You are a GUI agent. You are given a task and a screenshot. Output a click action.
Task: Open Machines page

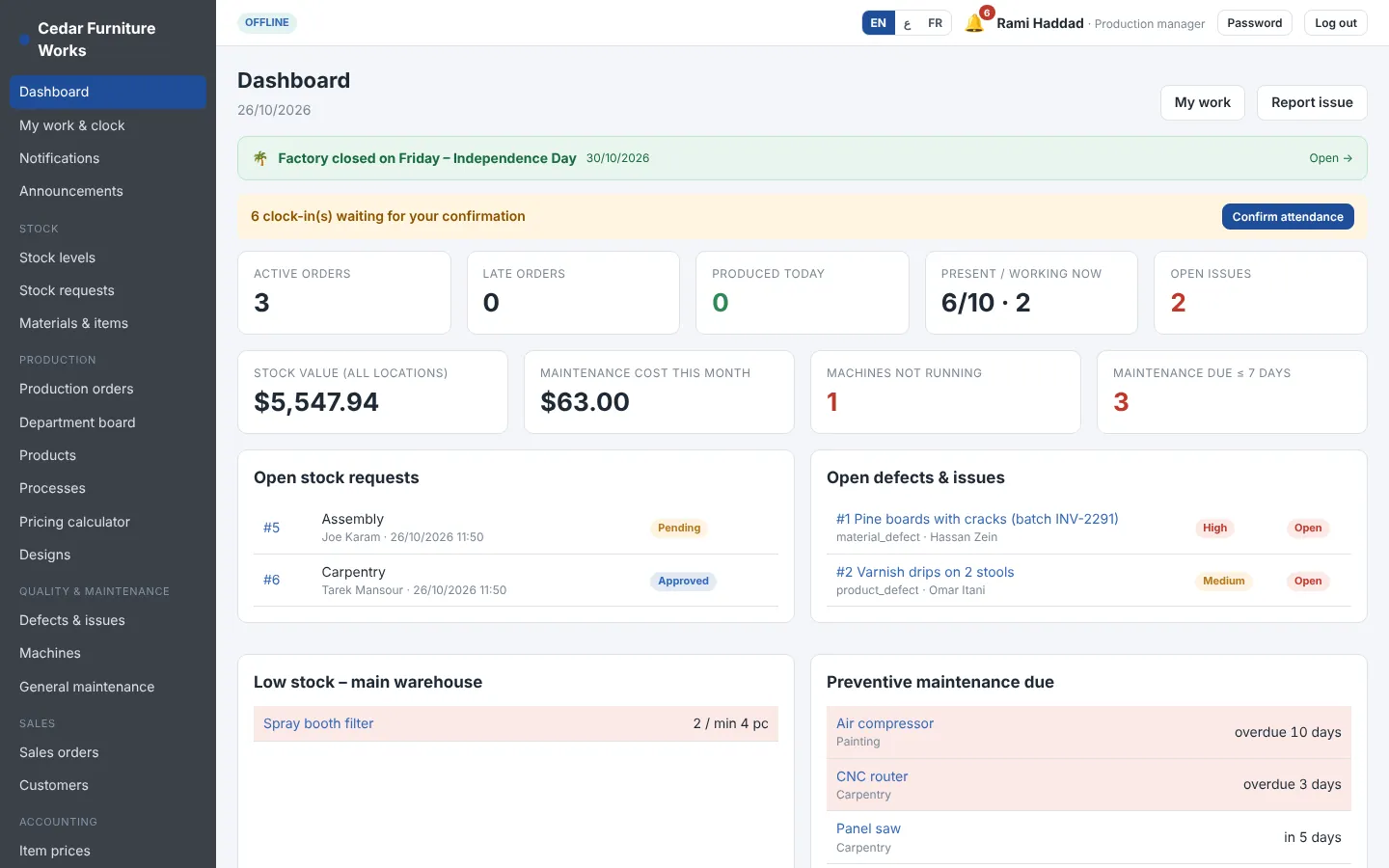[x=107, y=653]
